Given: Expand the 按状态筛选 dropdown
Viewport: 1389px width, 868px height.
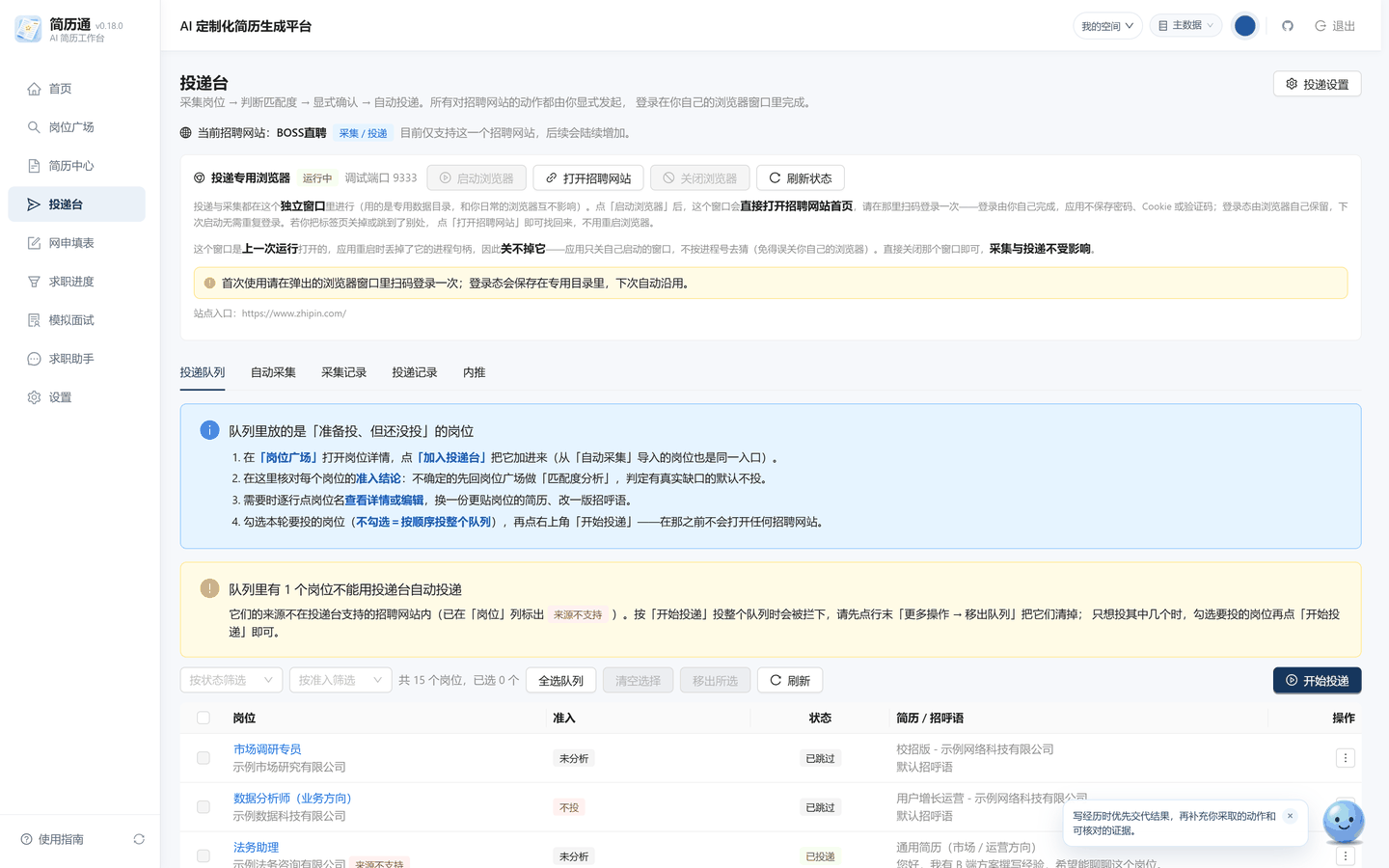Looking at the screenshot, I should (231, 680).
